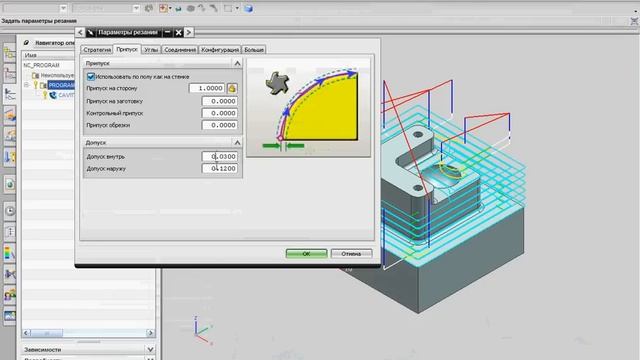The height and width of the screenshot is (360, 640).
Task: Expand the Зависимости panel
Action: coord(150,349)
